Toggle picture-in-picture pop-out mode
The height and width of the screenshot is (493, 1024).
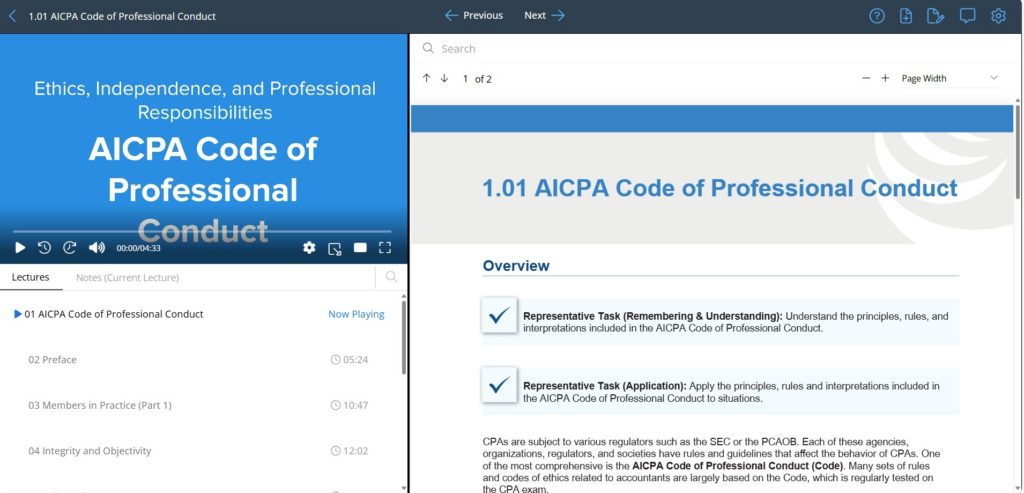[x=335, y=248]
